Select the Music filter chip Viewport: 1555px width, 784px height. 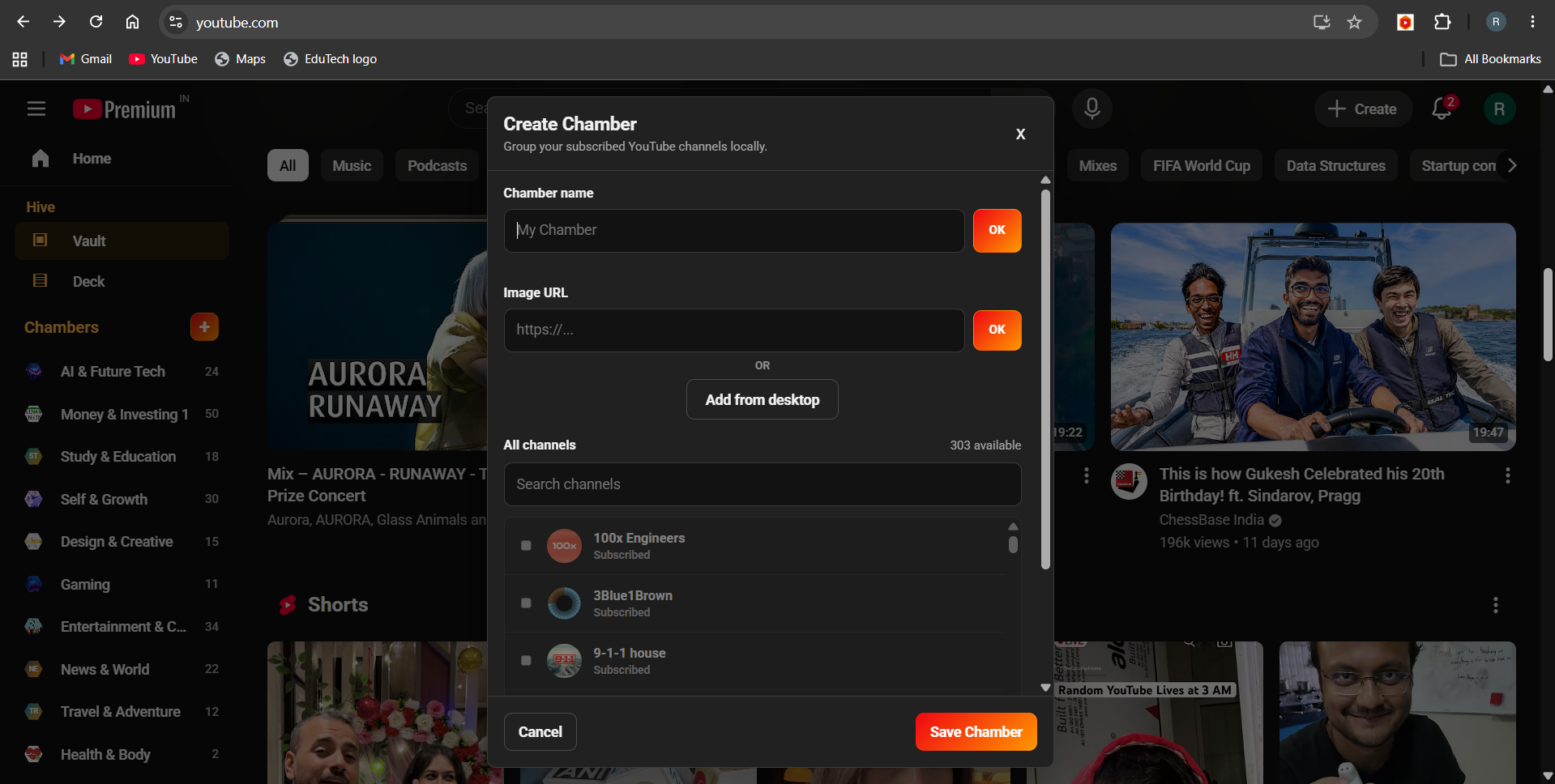352,165
